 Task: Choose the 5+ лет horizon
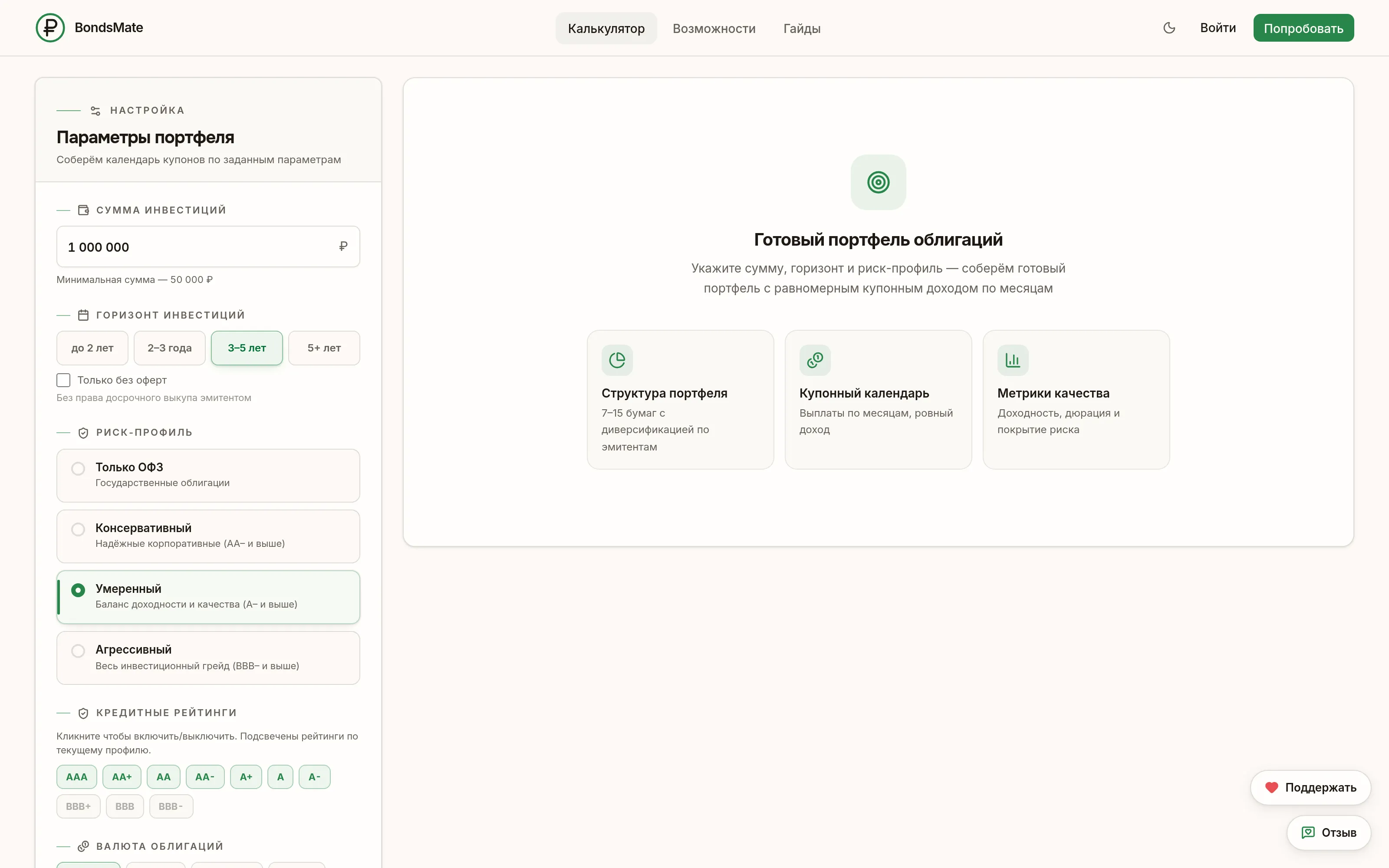[324, 348]
